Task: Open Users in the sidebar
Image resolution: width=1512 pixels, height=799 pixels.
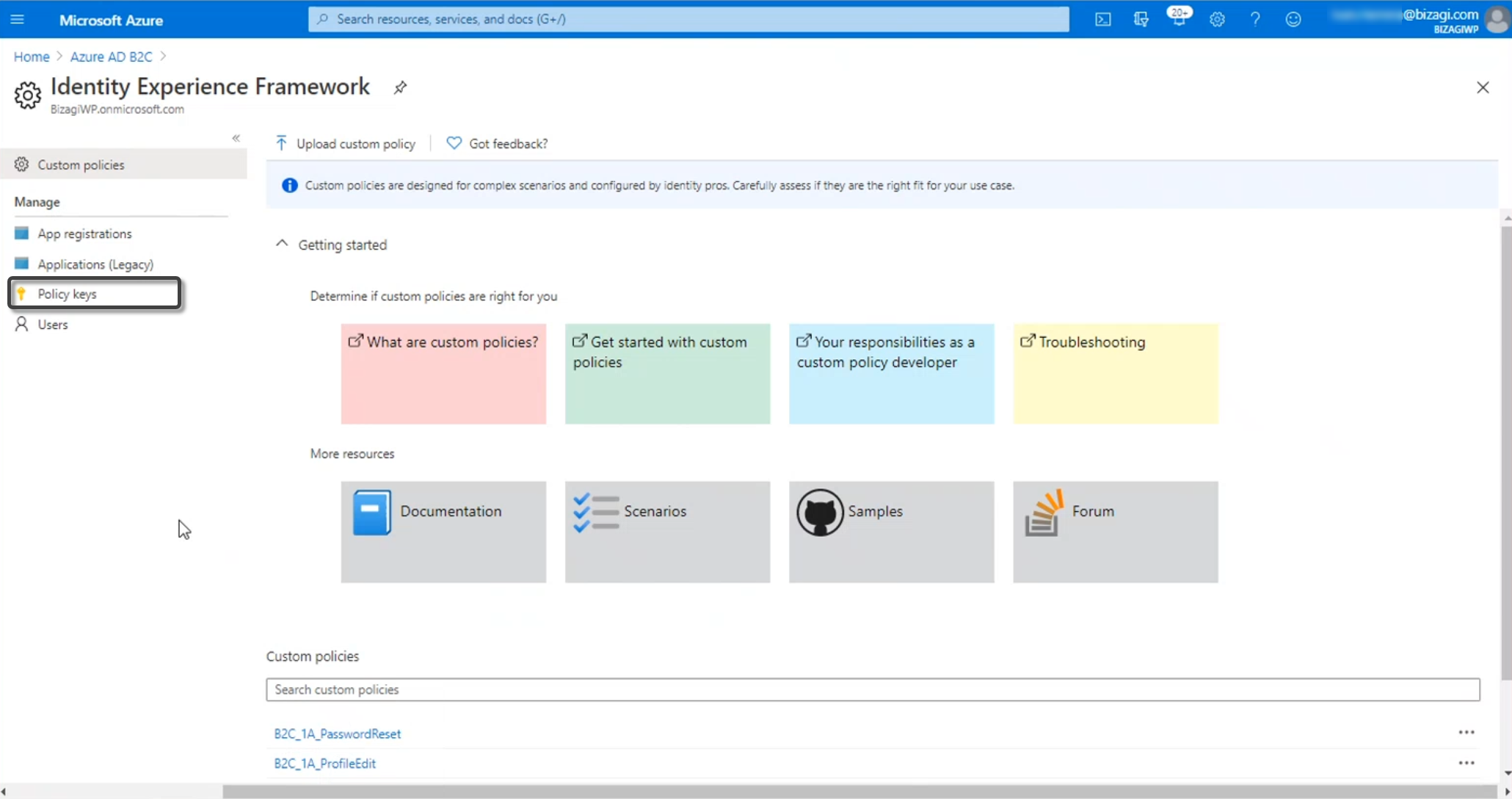Action: pyautogui.click(x=52, y=325)
